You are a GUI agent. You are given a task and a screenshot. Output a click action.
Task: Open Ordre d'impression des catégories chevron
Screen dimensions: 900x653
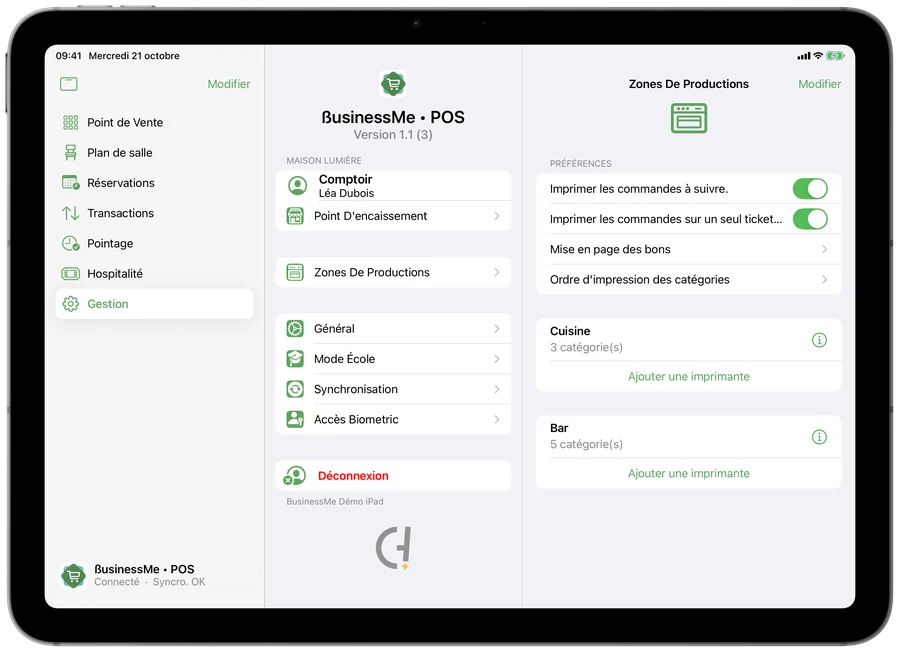824,280
